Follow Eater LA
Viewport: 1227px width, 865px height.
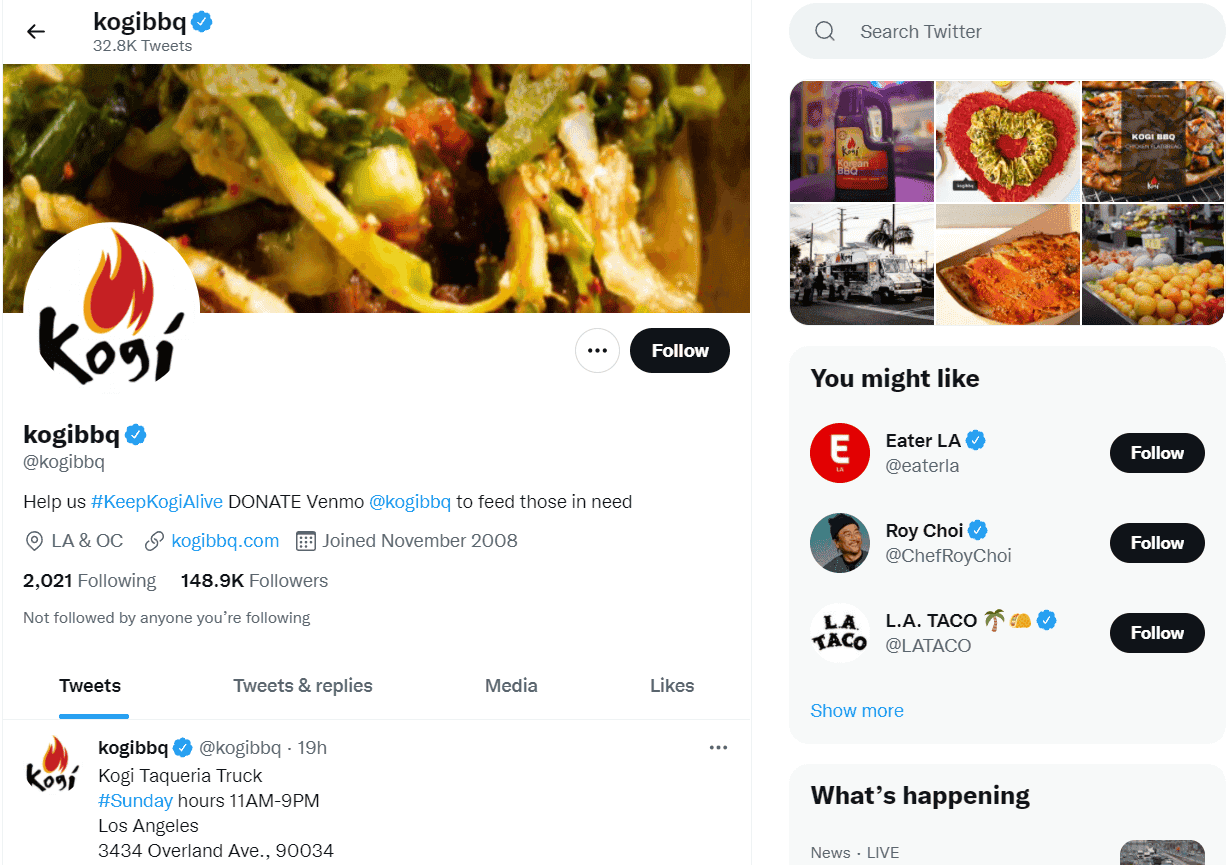point(1157,453)
